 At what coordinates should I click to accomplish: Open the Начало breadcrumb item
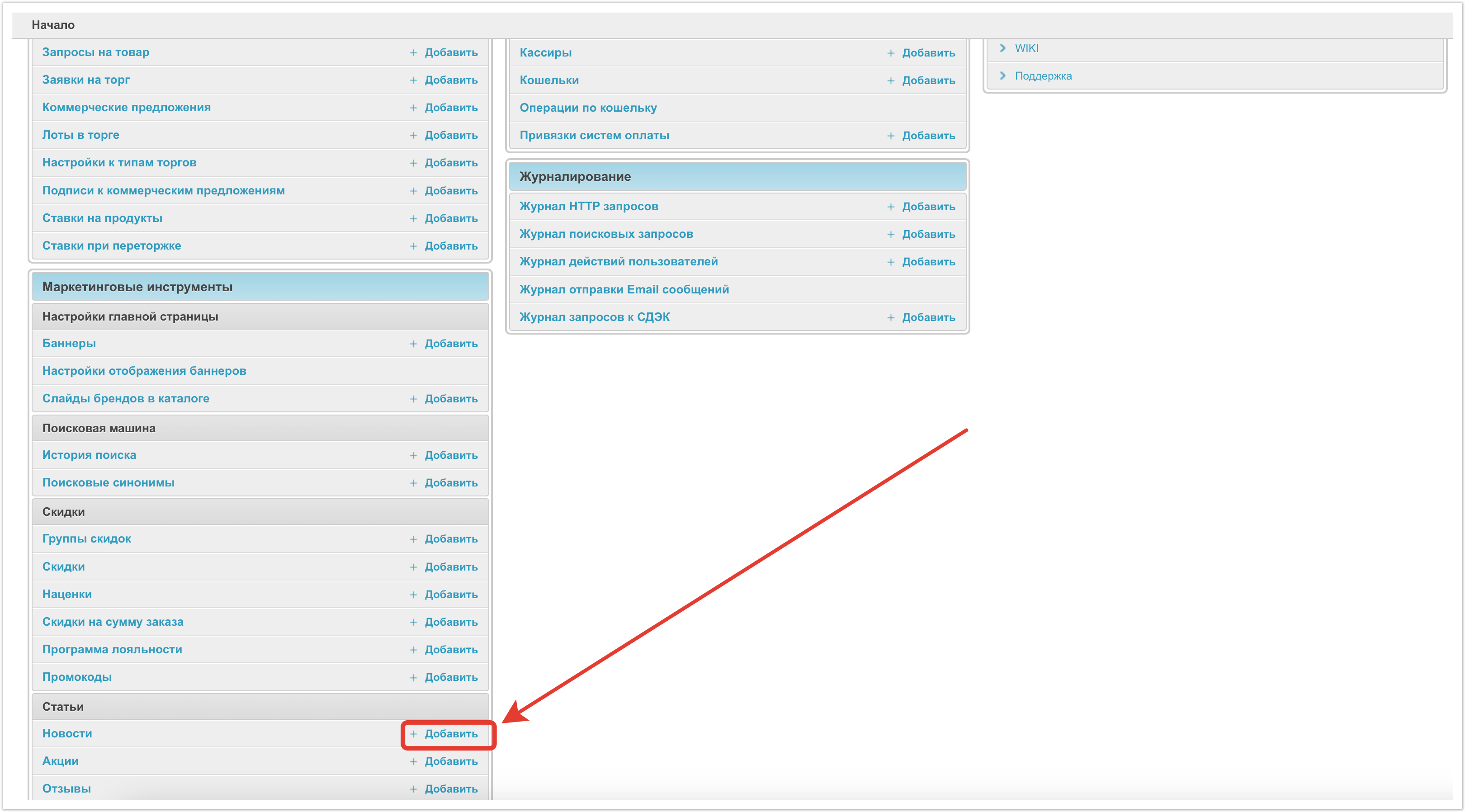53,24
